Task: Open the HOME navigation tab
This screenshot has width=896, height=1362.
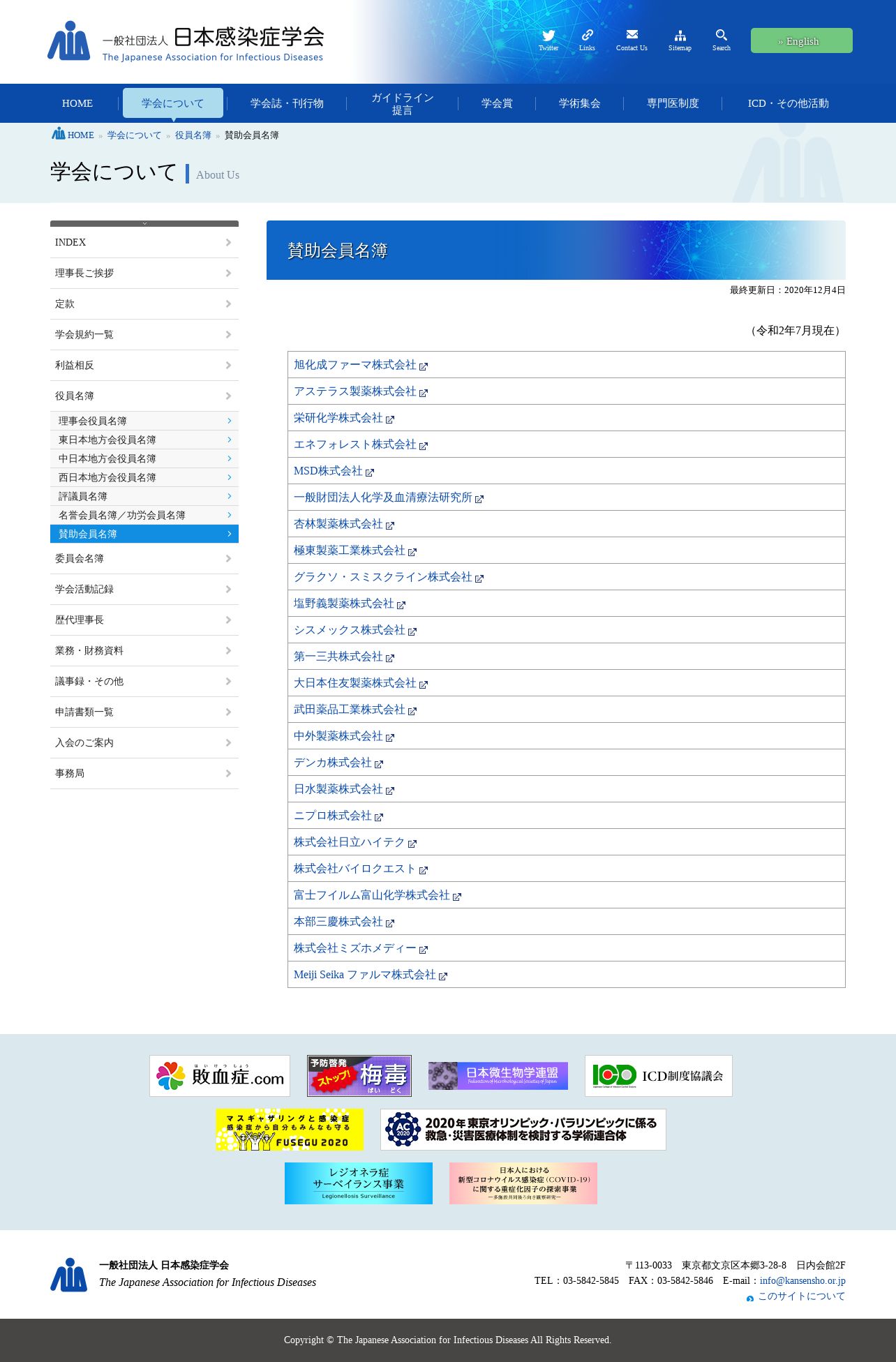Action: point(77,103)
